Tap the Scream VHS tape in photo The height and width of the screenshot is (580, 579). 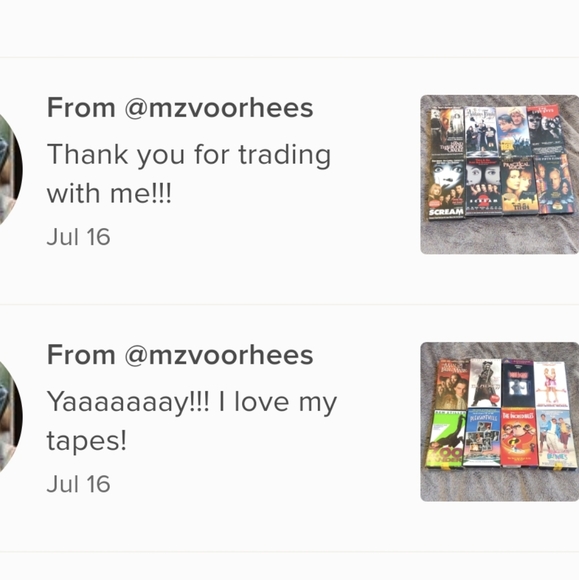pos(447,189)
